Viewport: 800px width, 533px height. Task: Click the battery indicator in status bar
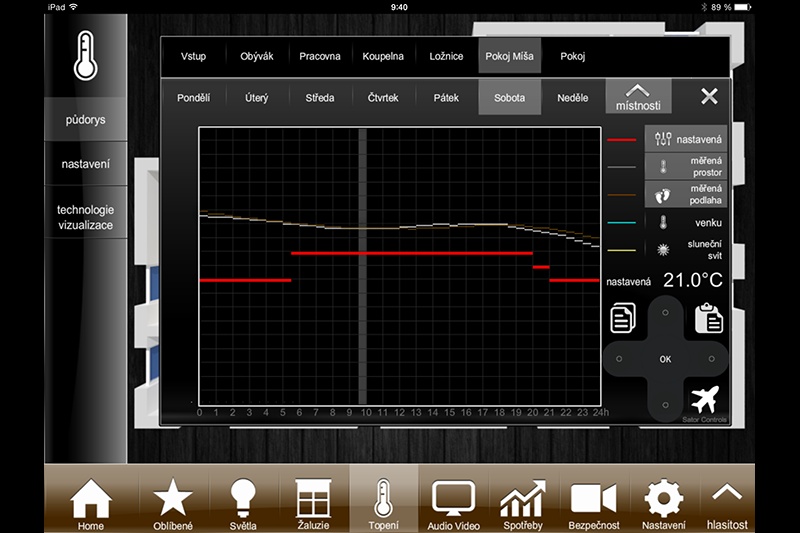(x=742, y=7)
